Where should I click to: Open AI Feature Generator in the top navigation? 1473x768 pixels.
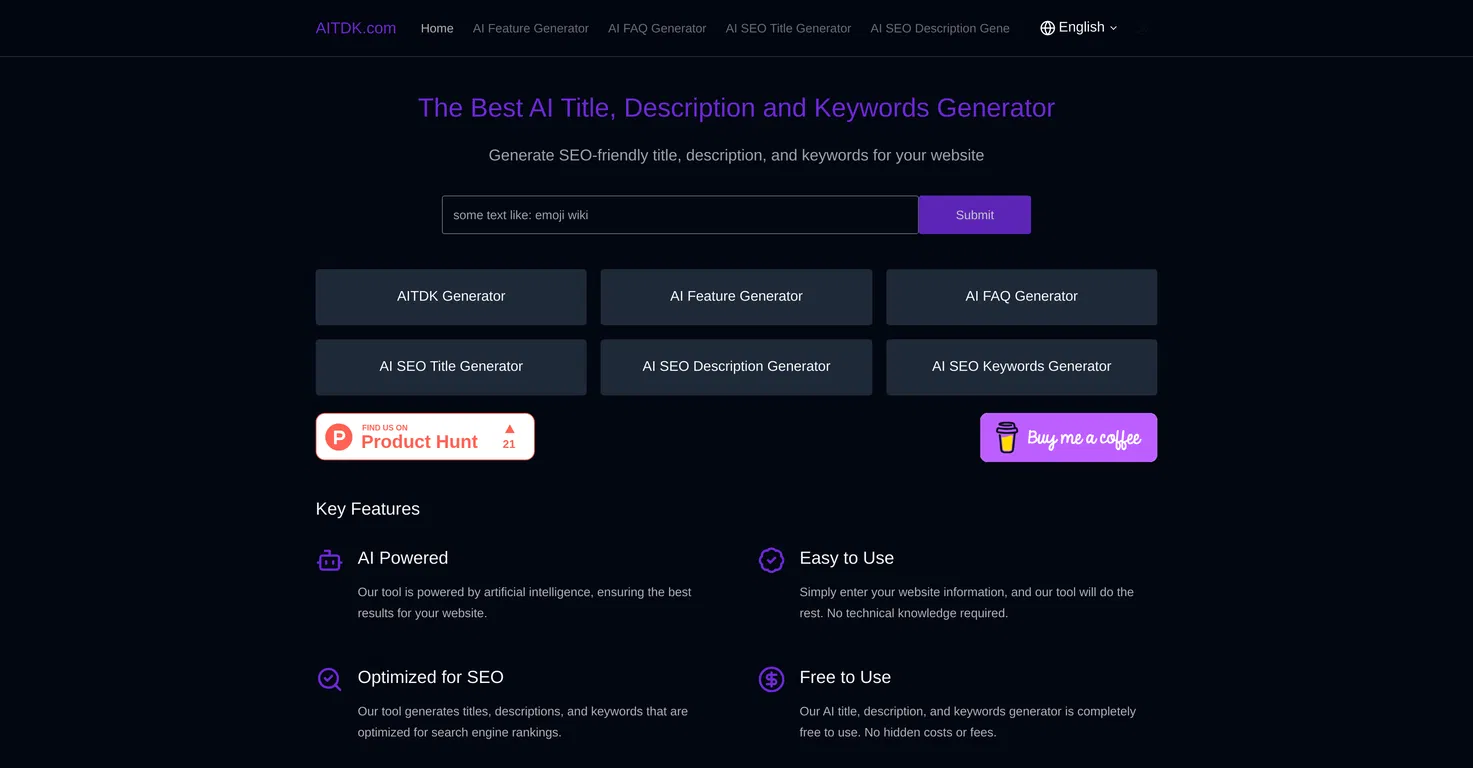[530, 28]
